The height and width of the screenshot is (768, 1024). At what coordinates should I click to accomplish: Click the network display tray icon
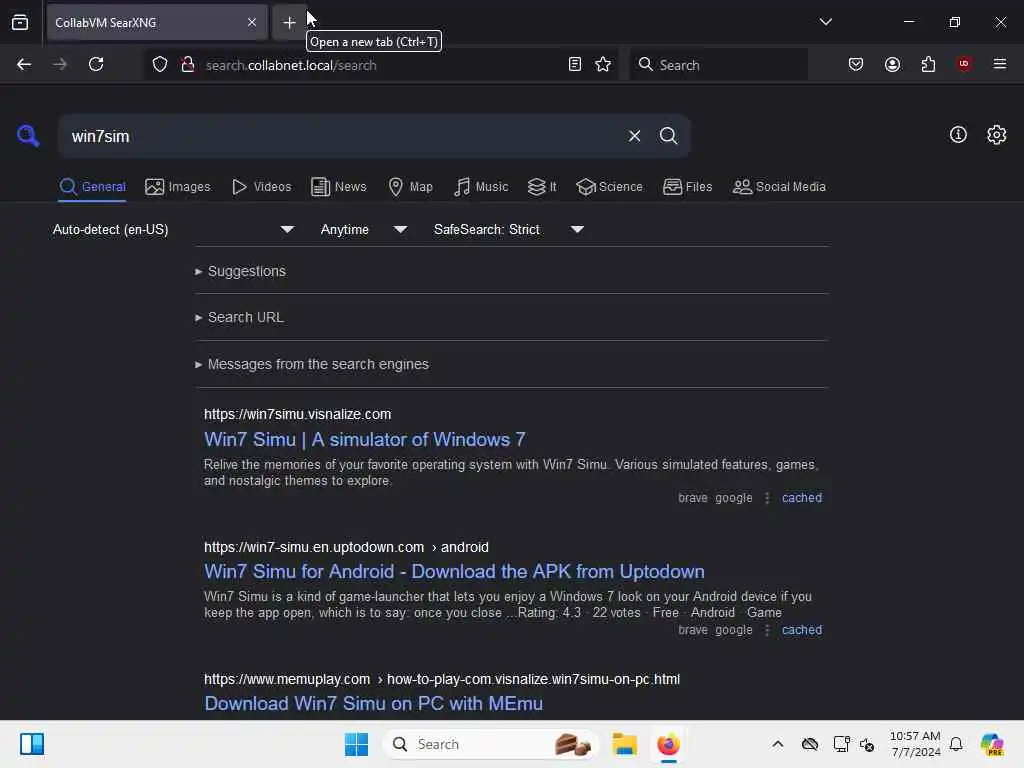(841, 744)
